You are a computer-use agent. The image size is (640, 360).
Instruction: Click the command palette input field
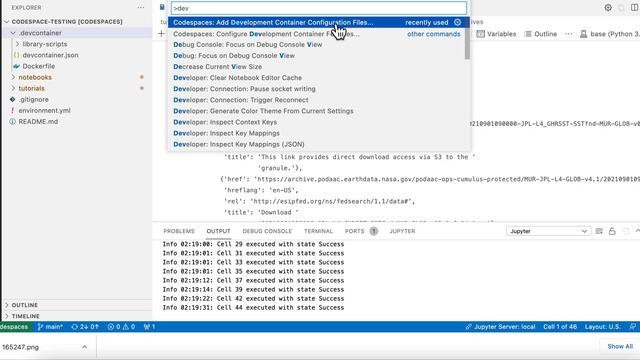click(319, 8)
